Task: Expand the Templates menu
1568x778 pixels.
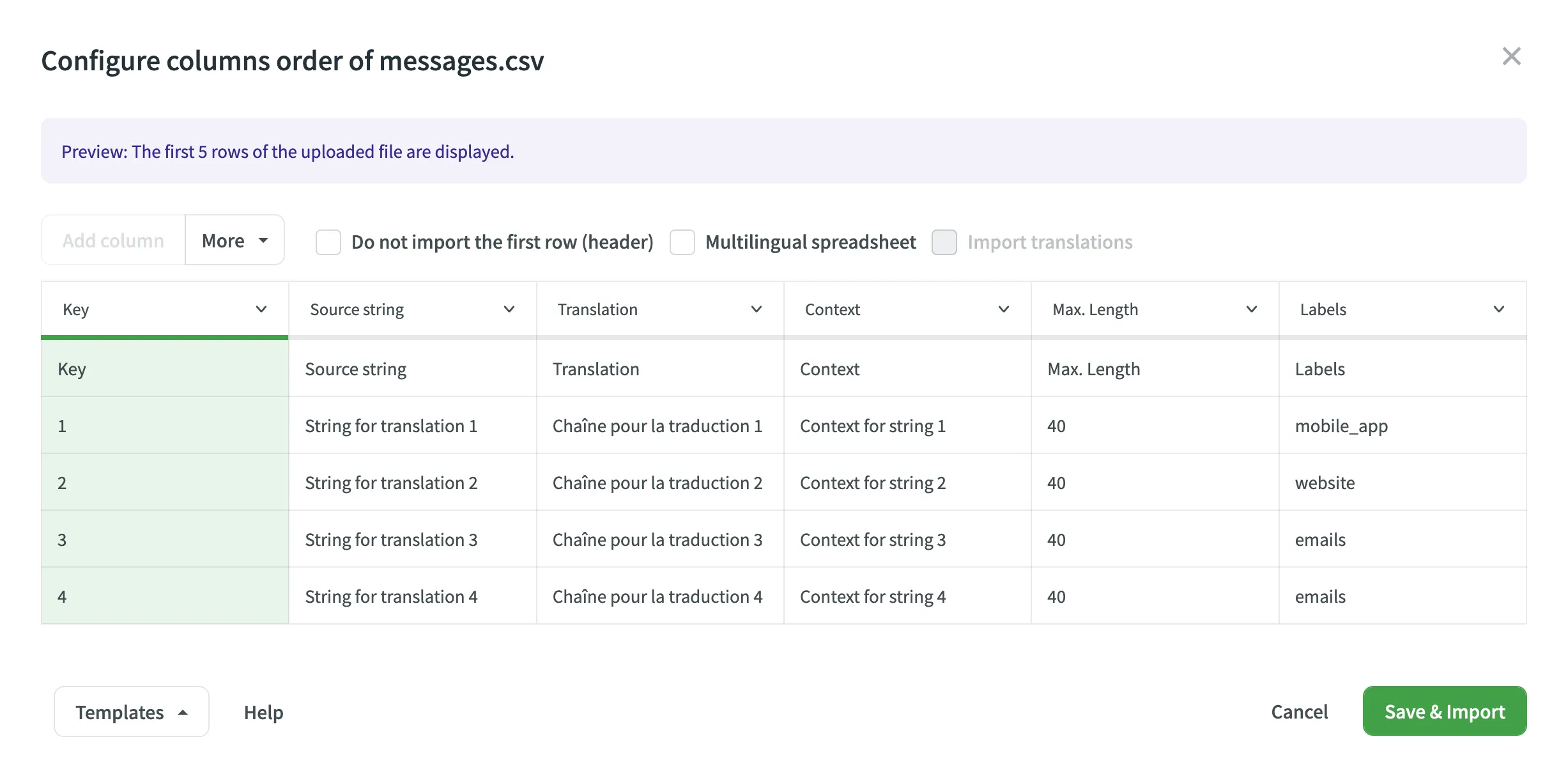Action: (132, 712)
